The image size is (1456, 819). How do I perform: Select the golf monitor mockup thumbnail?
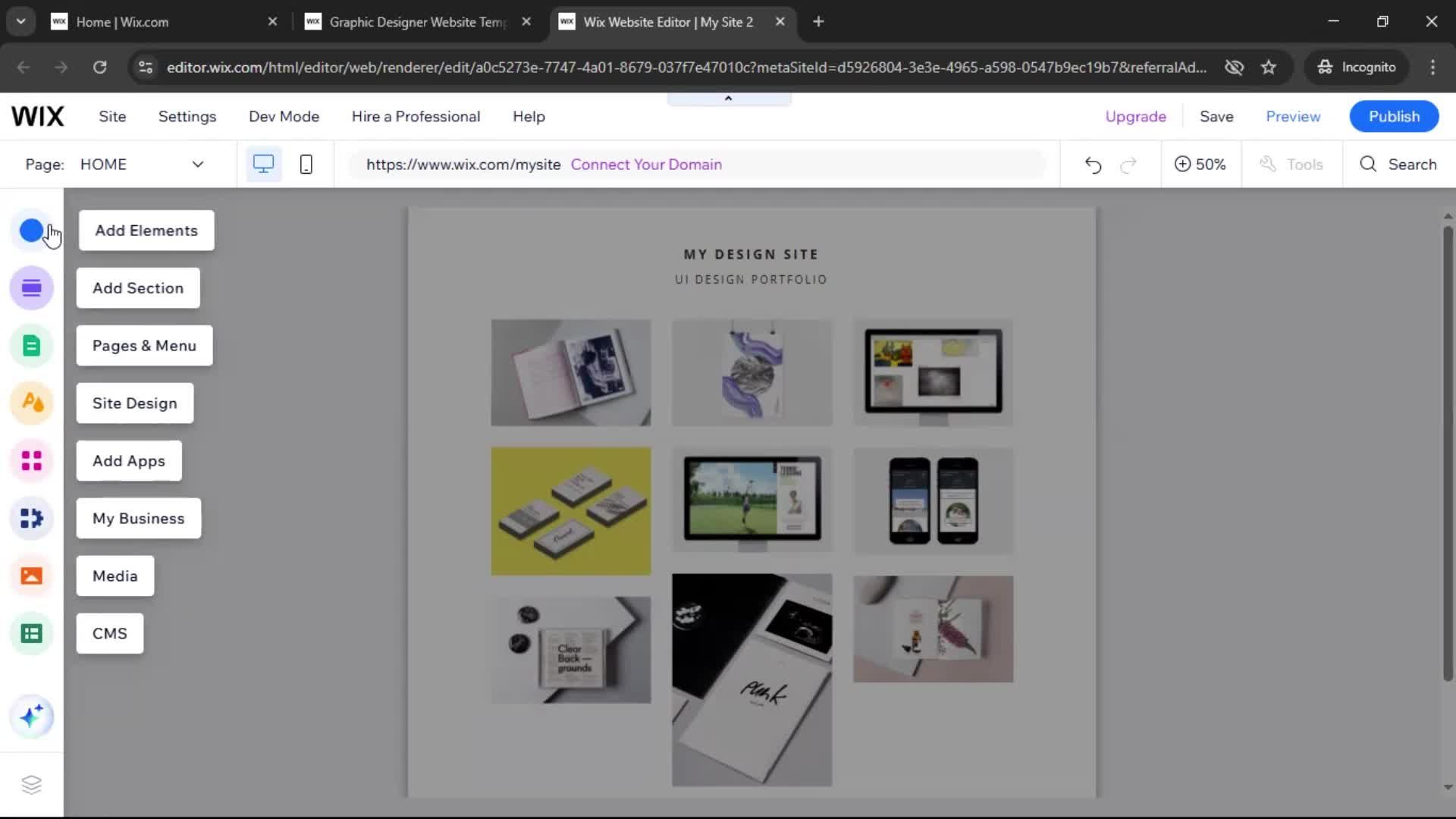752,500
